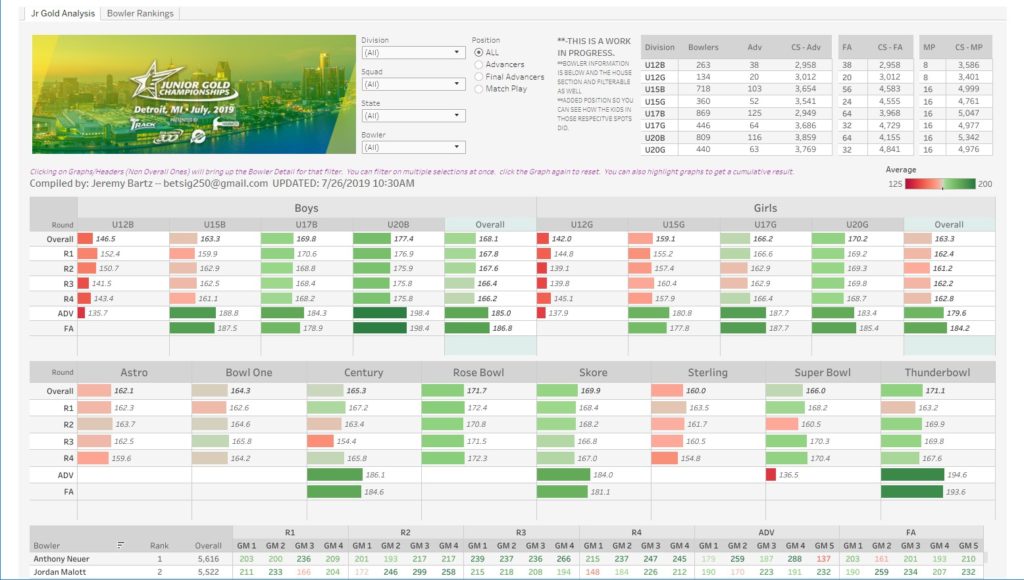This screenshot has height=580, width=1024.
Task: Click the CS - Adv column header
Action: (x=806, y=48)
